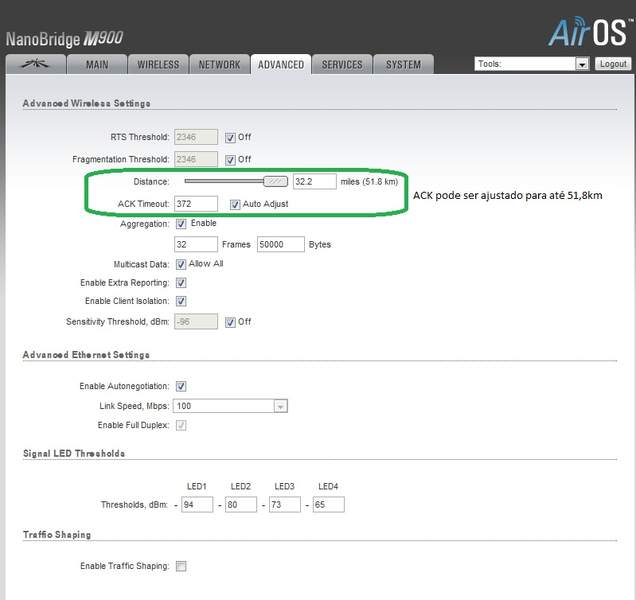Click the Sensitivity Threshold dBm field
Viewport: 636px width, 600px height.
(x=196, y=322)
